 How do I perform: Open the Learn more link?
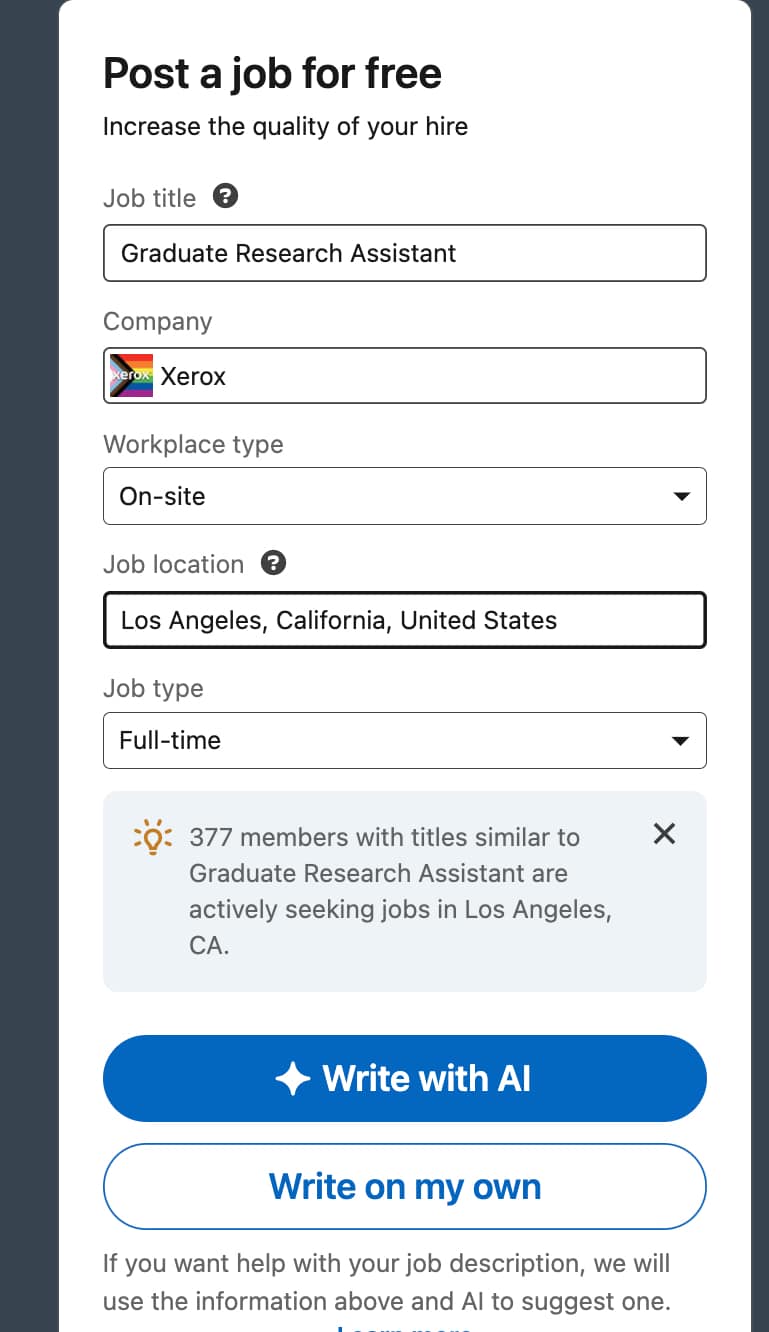(404, 1328)
